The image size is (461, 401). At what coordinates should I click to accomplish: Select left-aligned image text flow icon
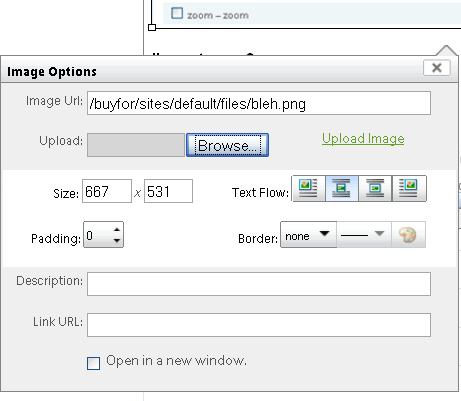[x=308, y=189]
